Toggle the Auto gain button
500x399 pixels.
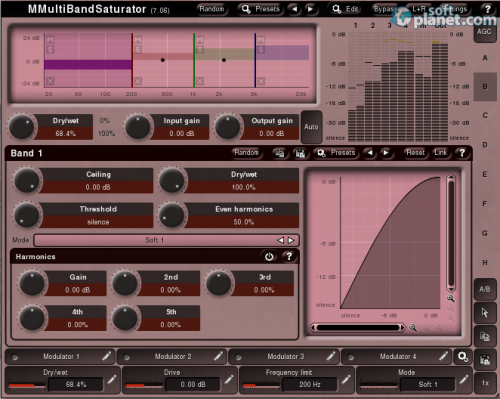311,127
